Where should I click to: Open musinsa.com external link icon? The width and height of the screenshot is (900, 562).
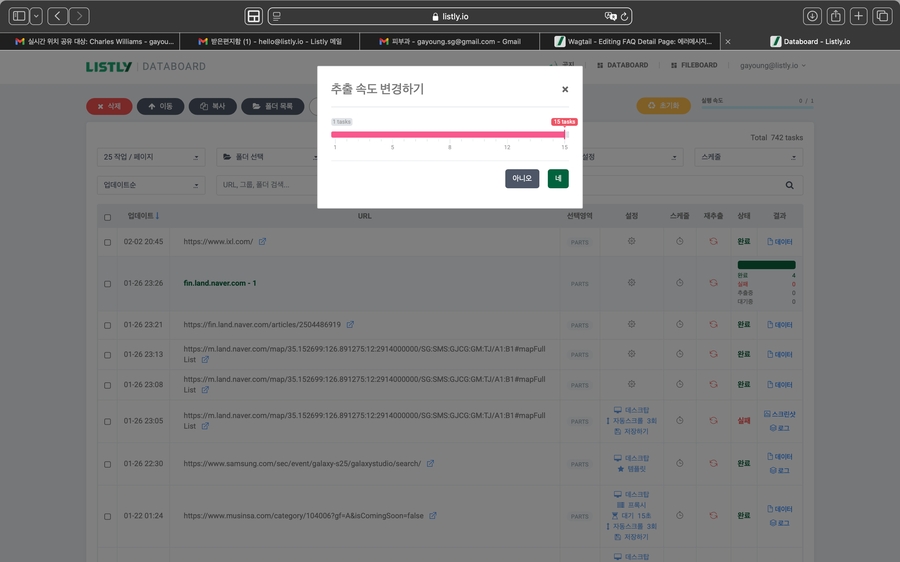(x=433, y=516)
